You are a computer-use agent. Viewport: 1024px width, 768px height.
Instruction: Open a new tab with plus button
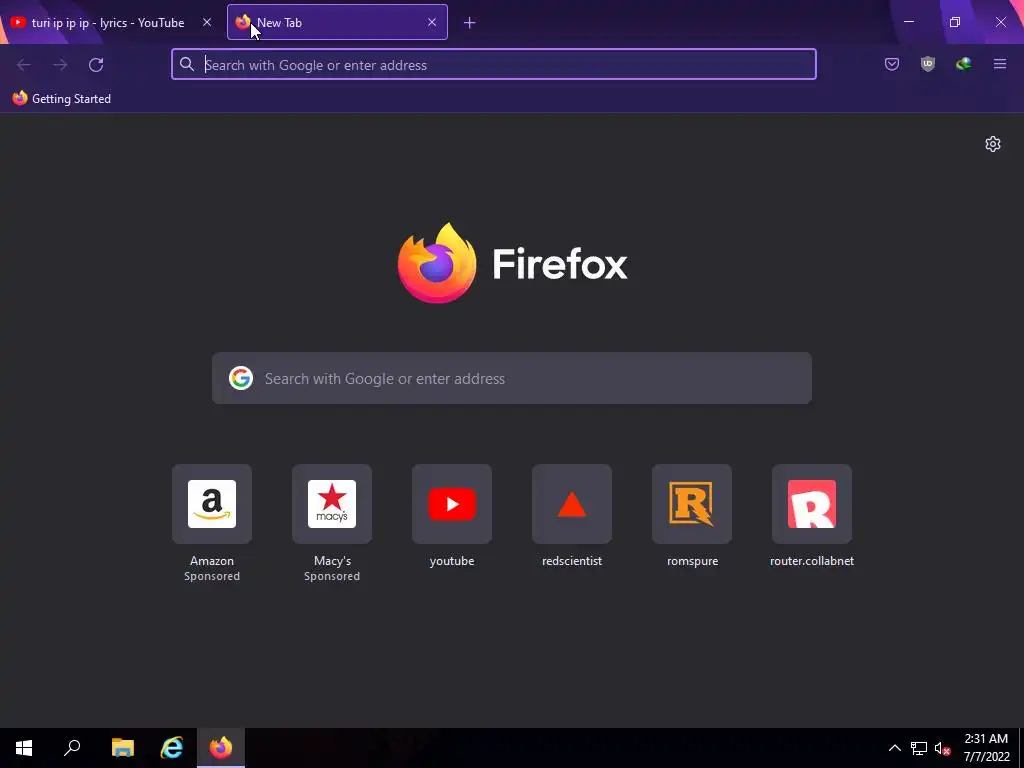(470, 23)
